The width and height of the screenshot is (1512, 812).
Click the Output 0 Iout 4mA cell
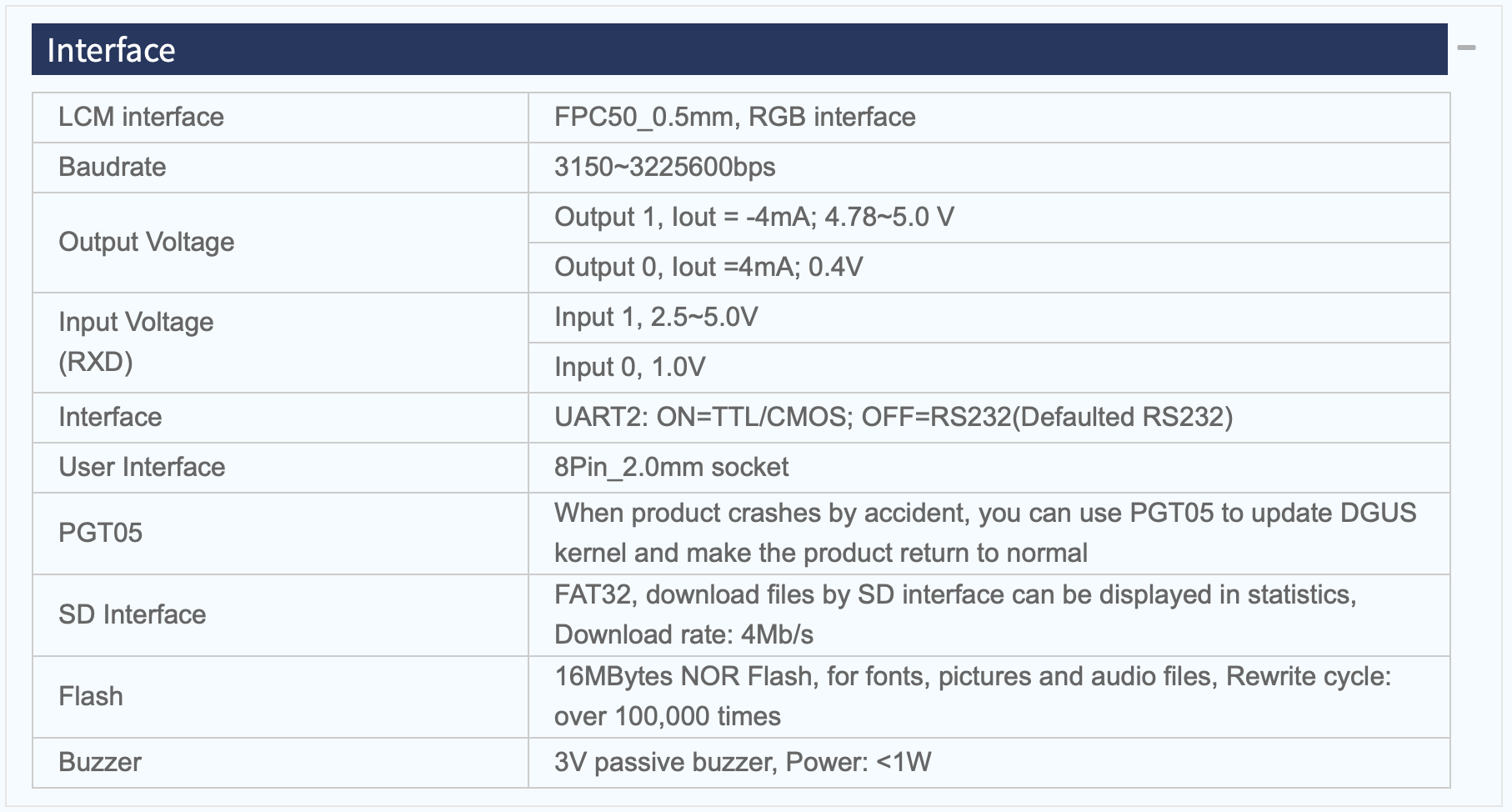click(x=708, y=267)
